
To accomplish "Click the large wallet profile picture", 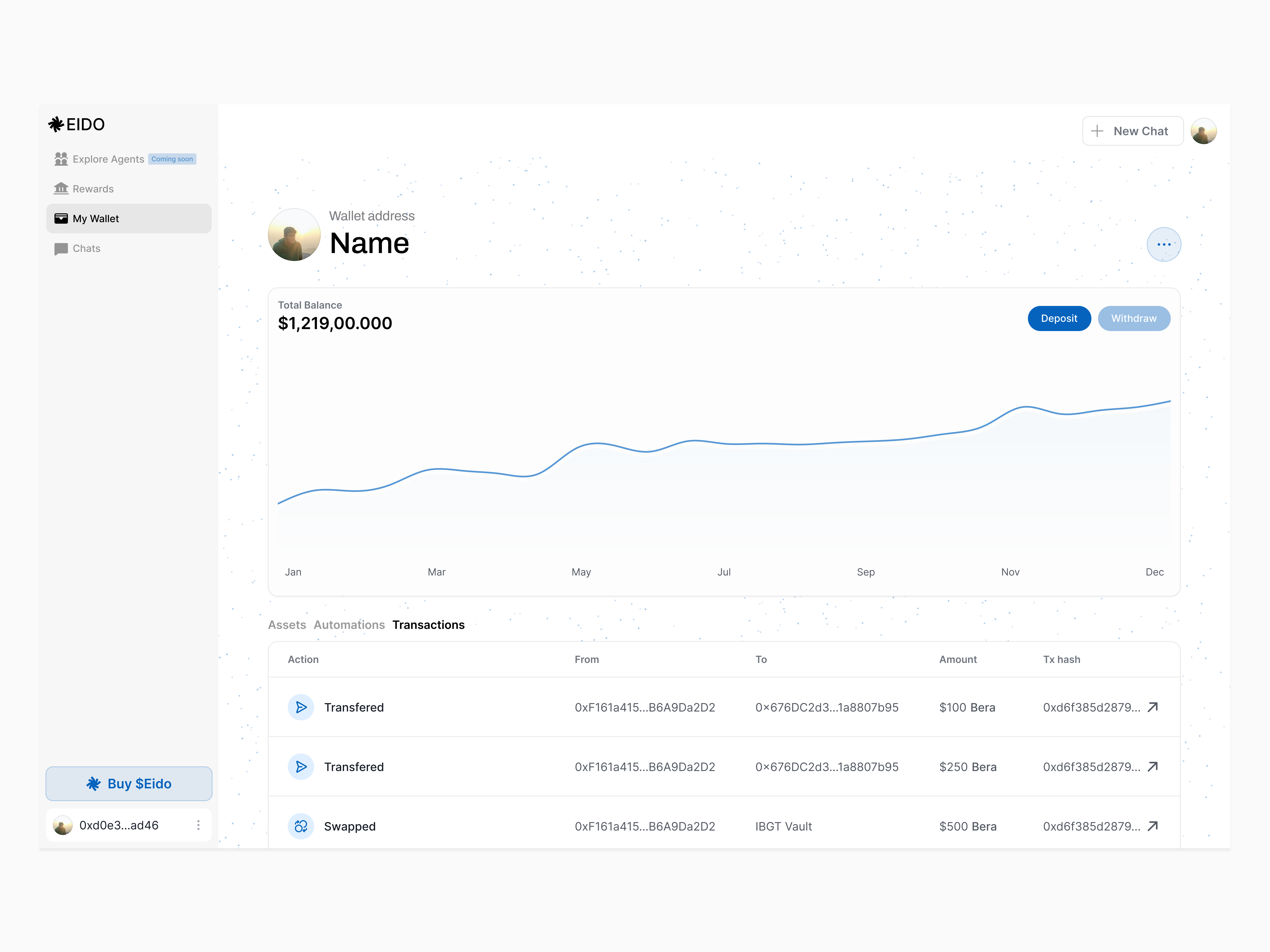I will tap(295, 235).
